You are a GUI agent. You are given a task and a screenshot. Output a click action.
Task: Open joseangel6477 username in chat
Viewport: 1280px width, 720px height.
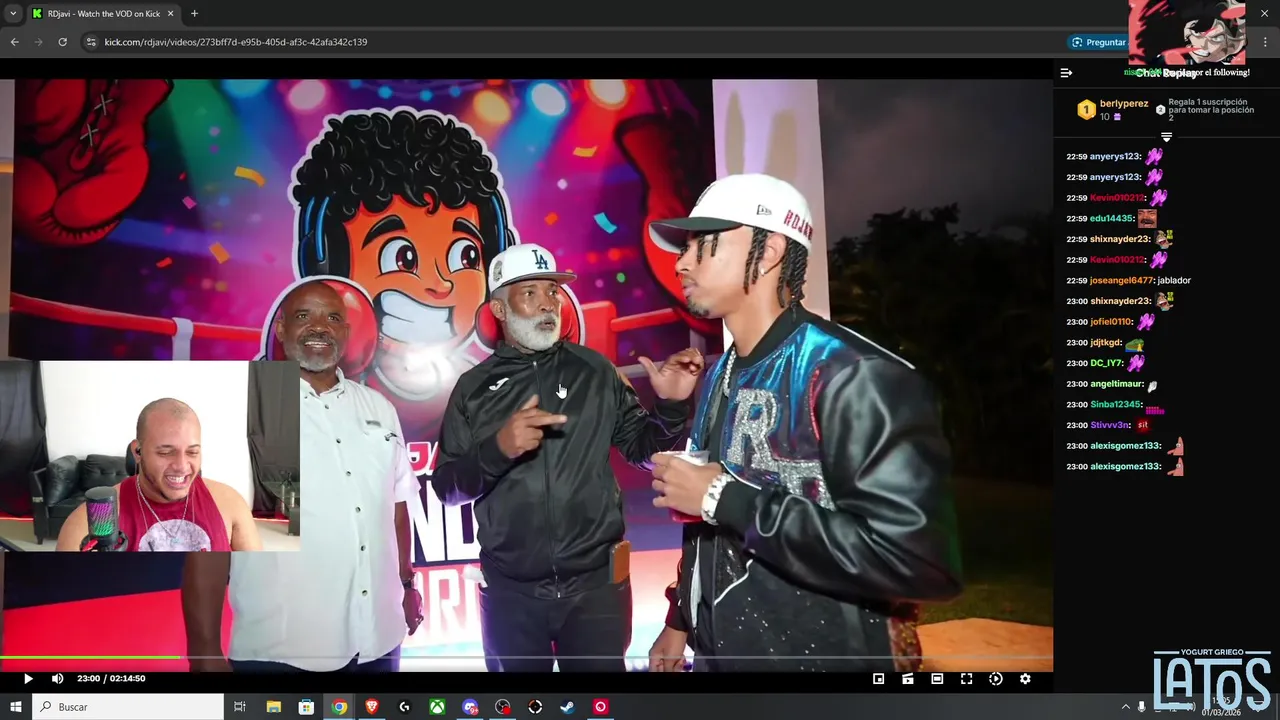coord(1121,281)
